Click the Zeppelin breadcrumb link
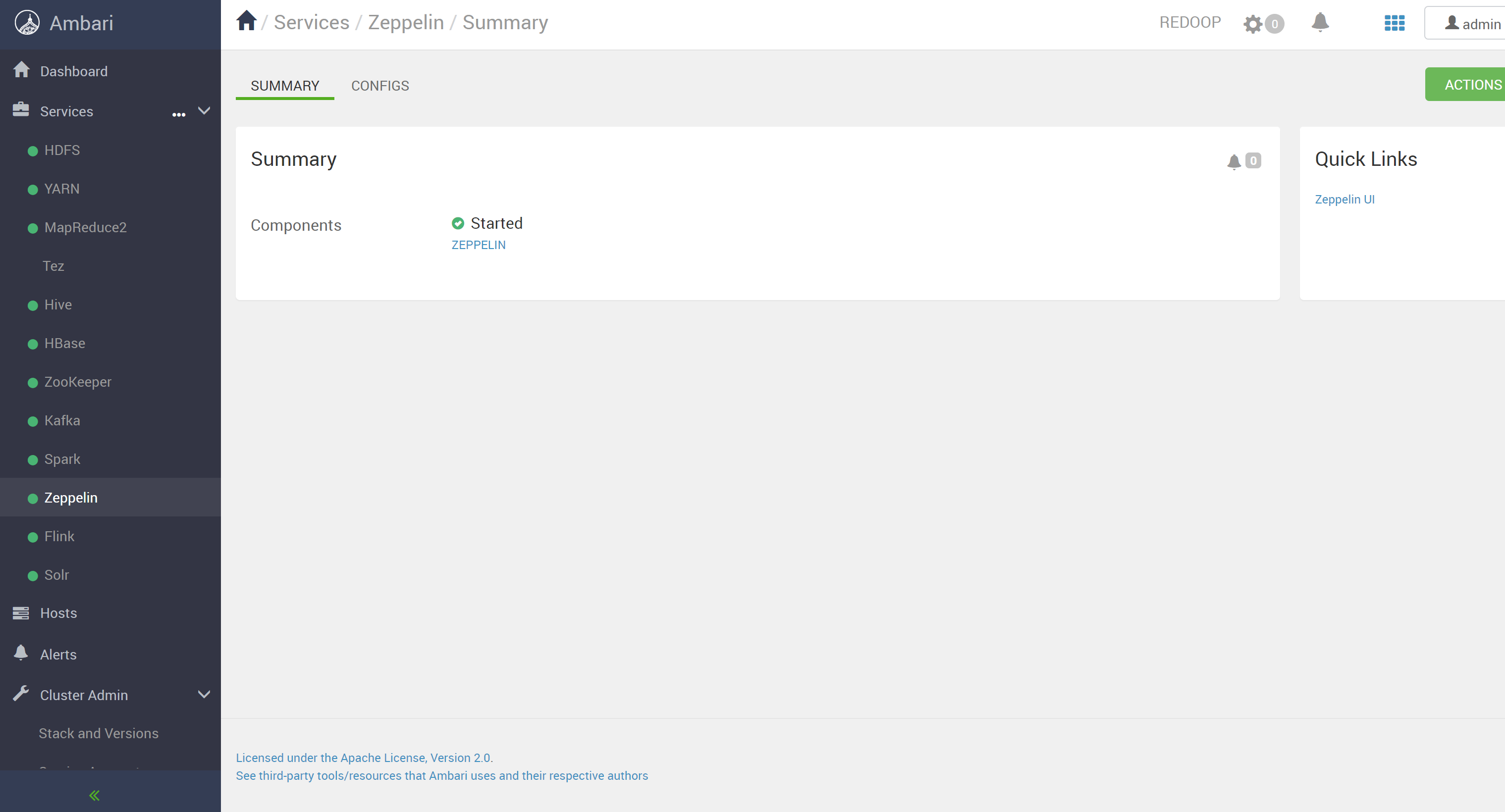 406,22
